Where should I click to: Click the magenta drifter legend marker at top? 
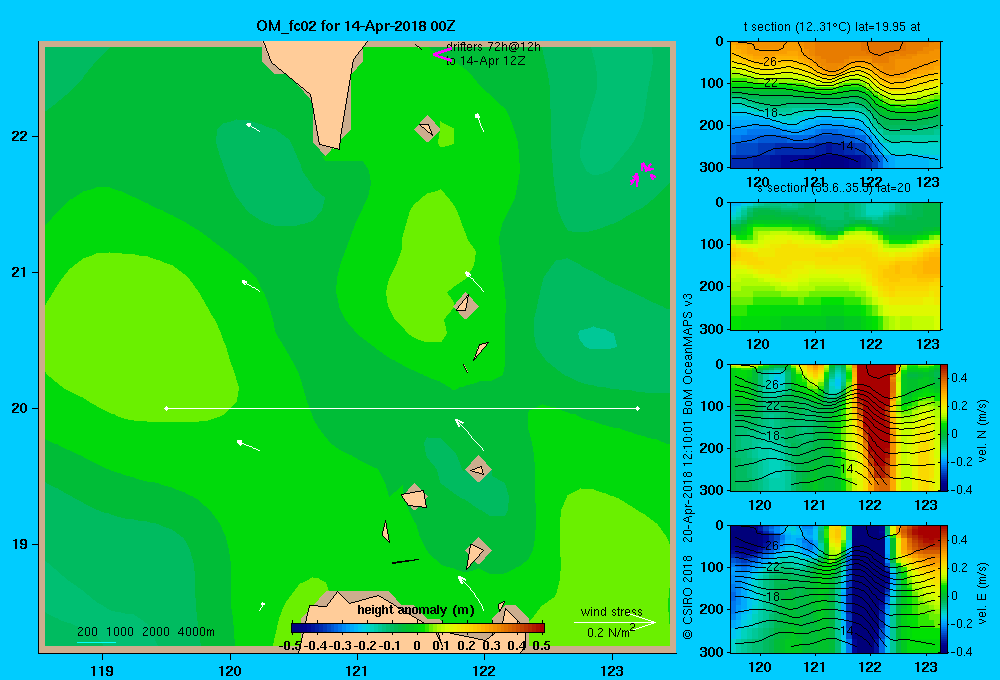(x=442, y=54)
